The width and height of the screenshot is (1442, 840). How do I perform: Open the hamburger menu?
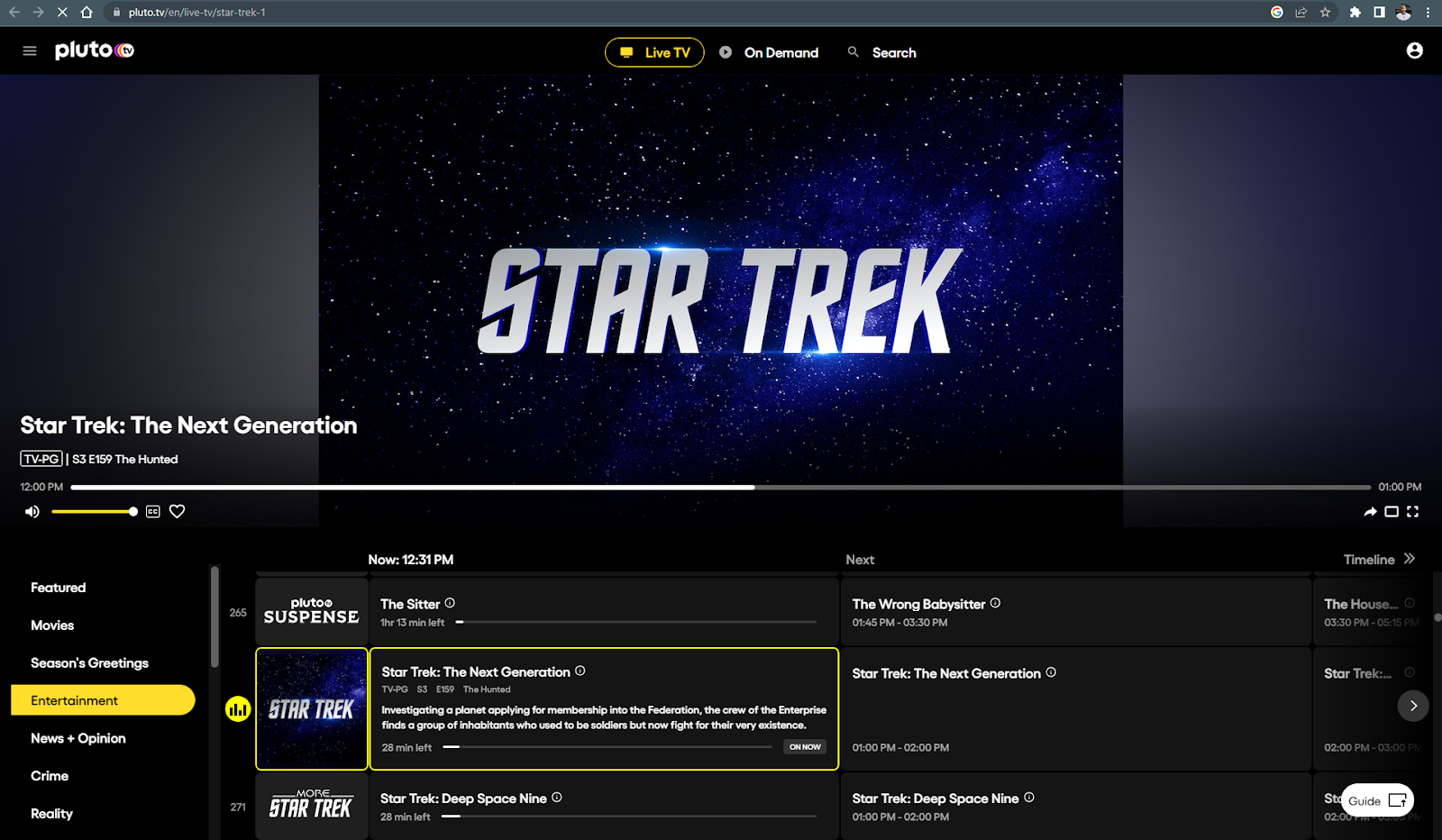(30, 51)
